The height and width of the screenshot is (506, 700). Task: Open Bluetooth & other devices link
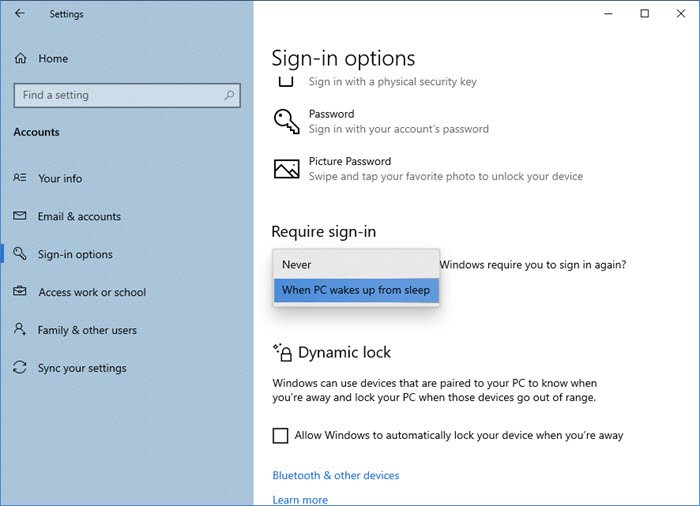pos(335,475)
